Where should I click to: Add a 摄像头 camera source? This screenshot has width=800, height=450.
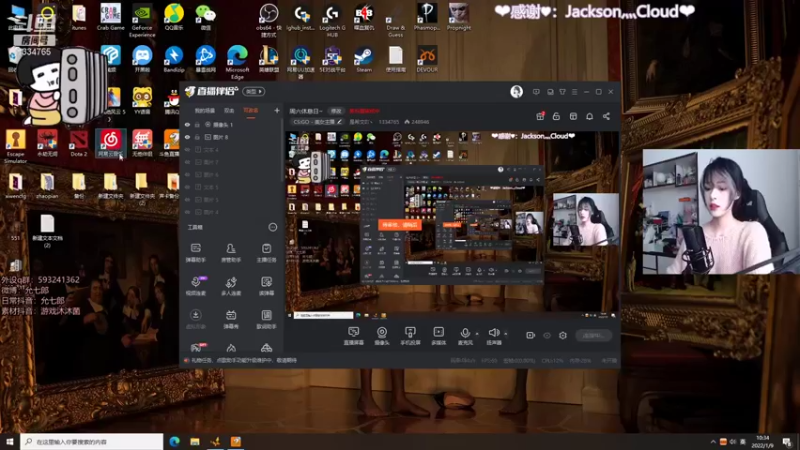click(x=382, y=336)
